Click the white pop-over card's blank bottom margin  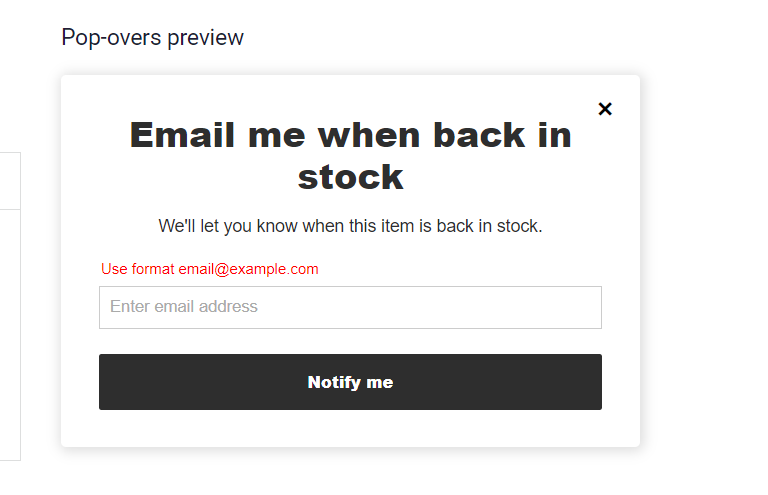coord(350,429)
